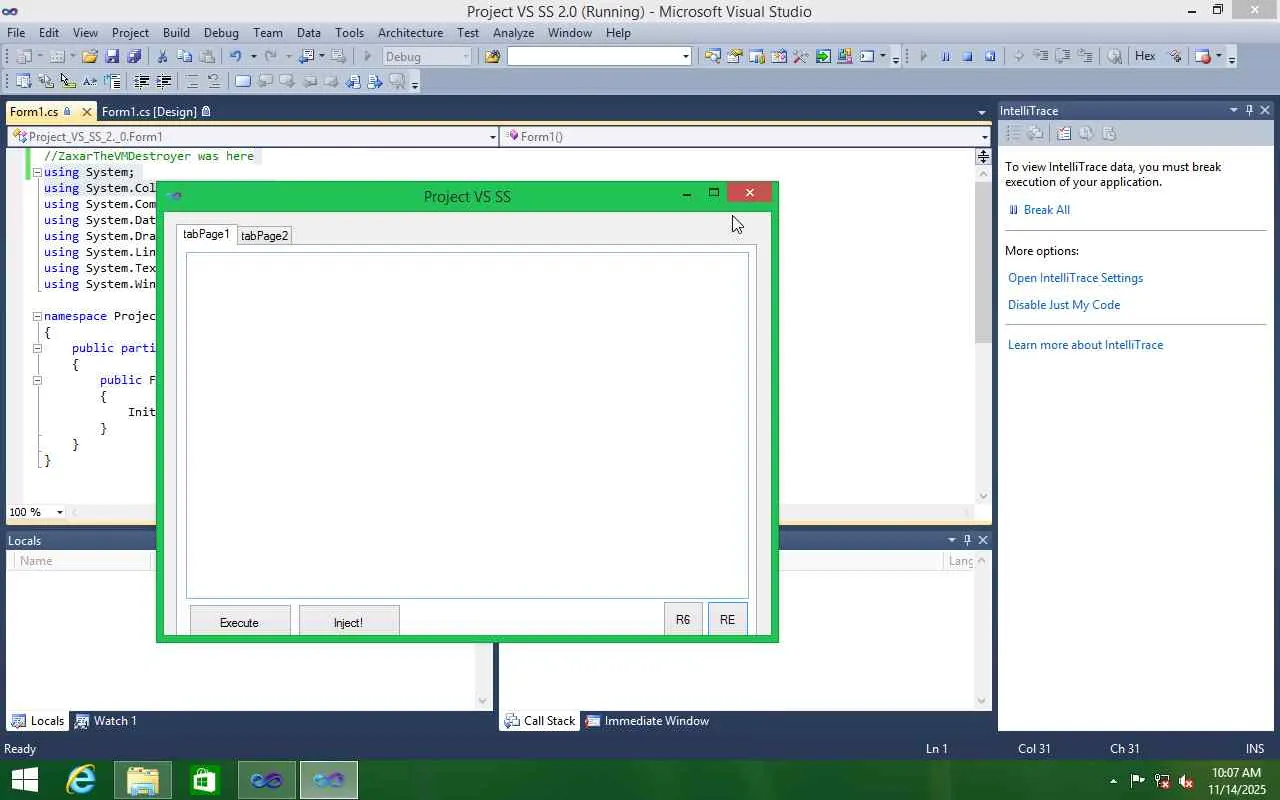This screenshot has height=800, width=1280.
Task: Click the volume speaker icon in system tray
Action: [x=1186, y=781]
